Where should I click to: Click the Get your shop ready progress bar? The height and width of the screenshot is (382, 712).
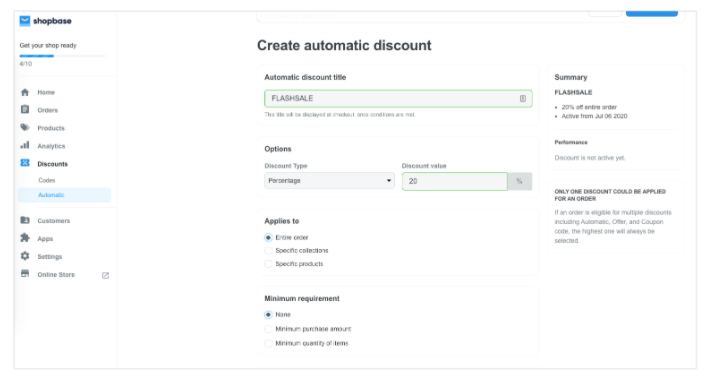click(62, 56)
